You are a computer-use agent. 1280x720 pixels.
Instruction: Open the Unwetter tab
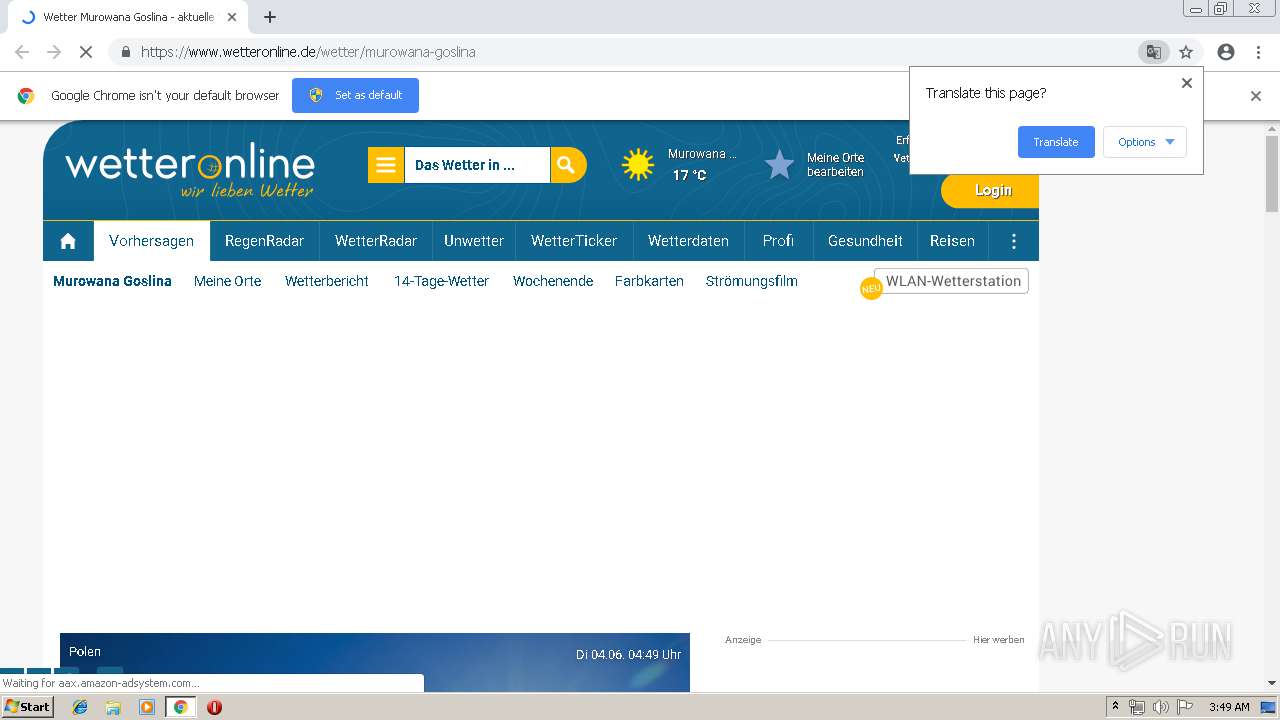click(x=474, y=241)
